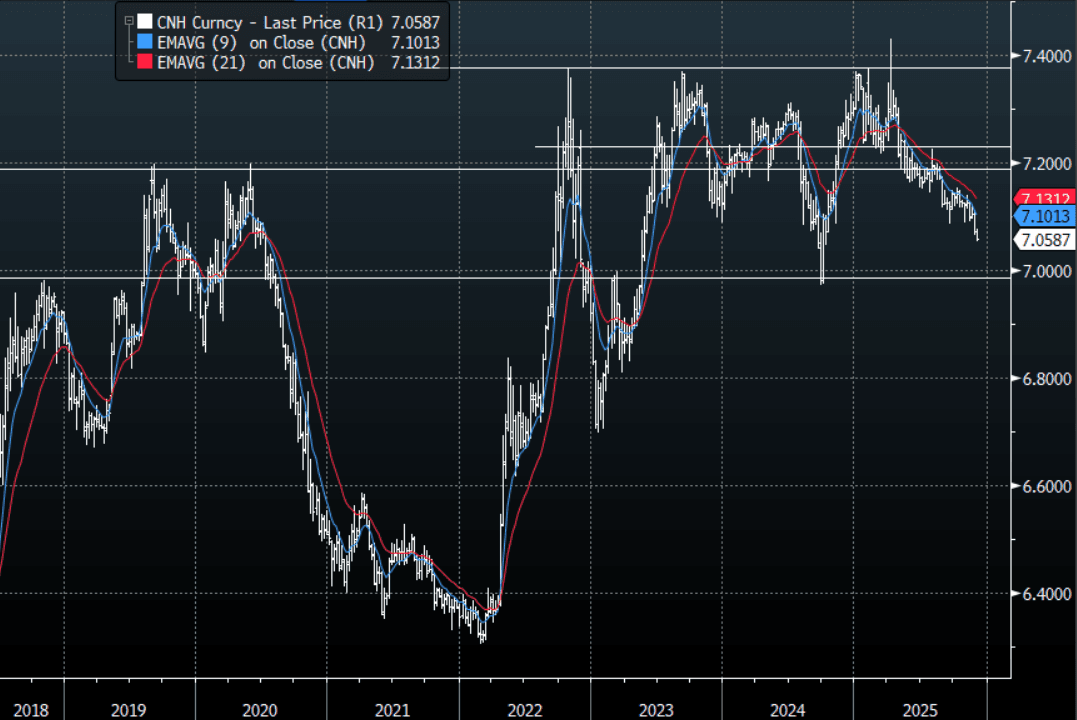Collapse the legend tree expander box

pos(128,20)
